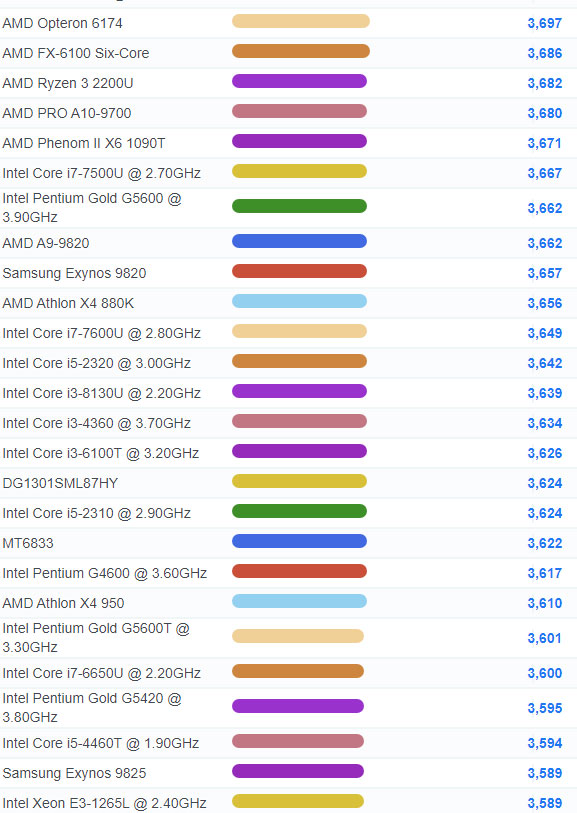577x813 pixels.
Task: Select the 3,622 score for MT6833
Action: click(545, 544)
